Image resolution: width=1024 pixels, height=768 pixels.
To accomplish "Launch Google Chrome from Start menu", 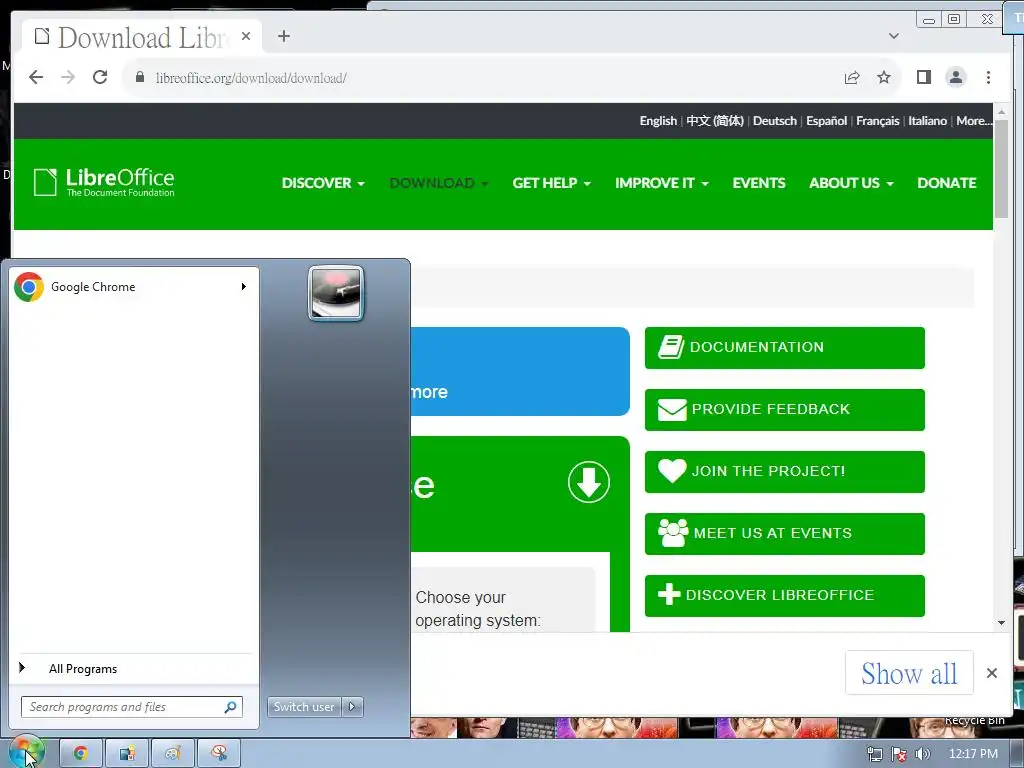I will pos(133,287).
